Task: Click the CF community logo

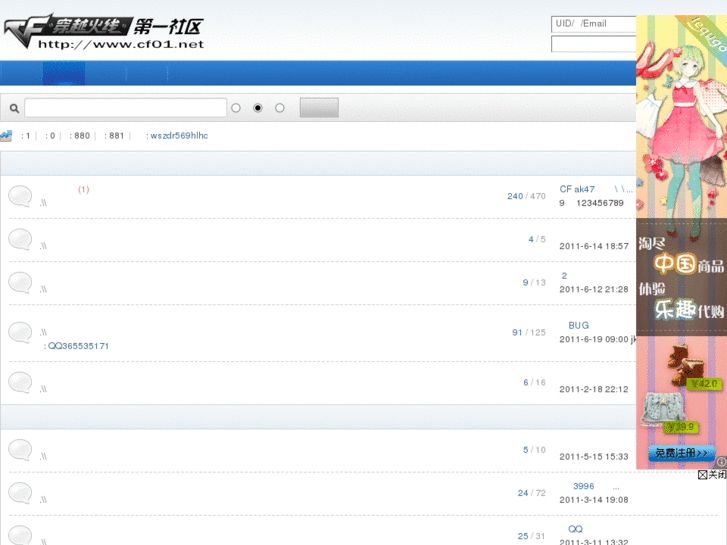Action: coord(104,31)
